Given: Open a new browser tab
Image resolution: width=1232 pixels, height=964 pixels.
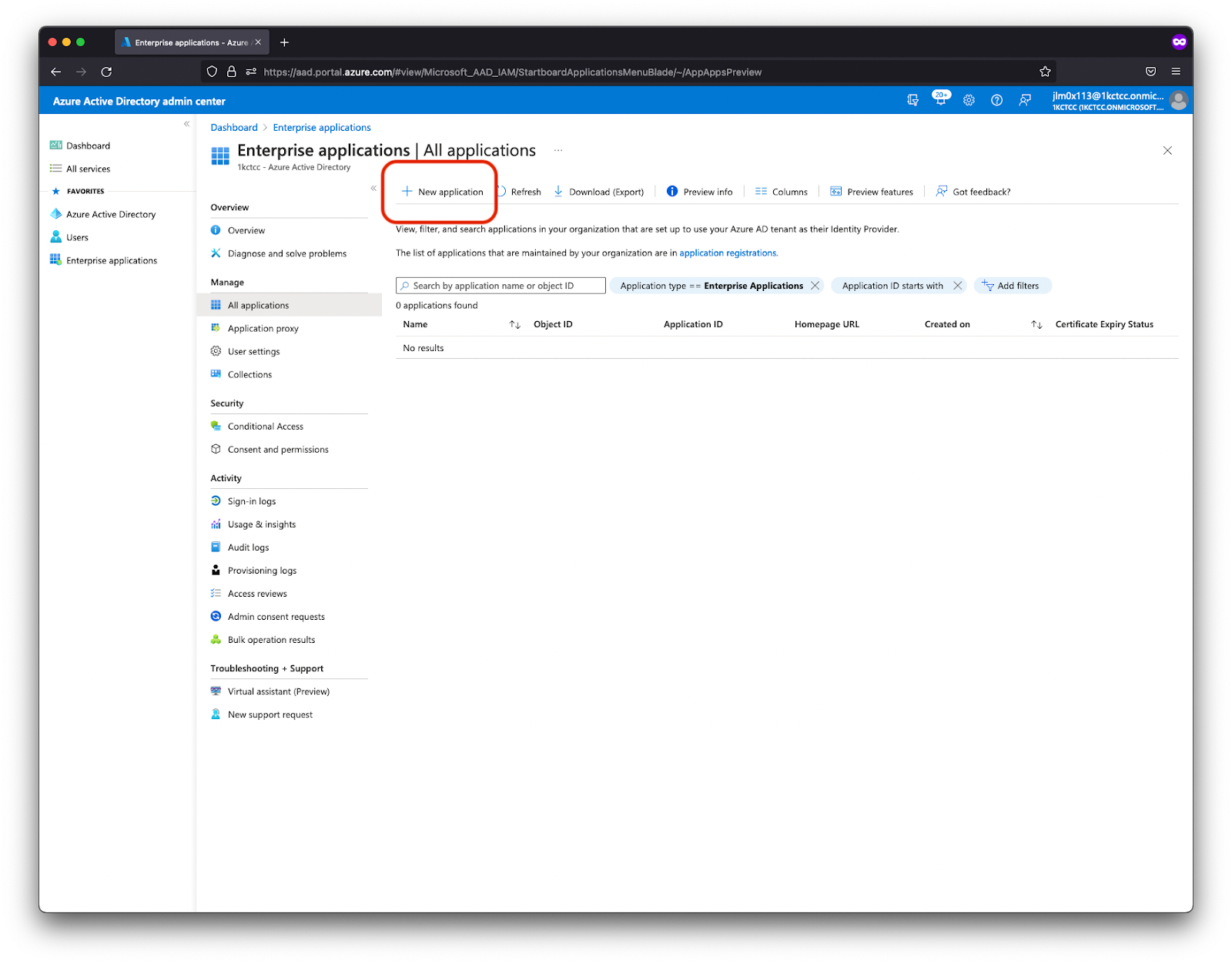Looking at the screenshot, I should pos(284,42).
